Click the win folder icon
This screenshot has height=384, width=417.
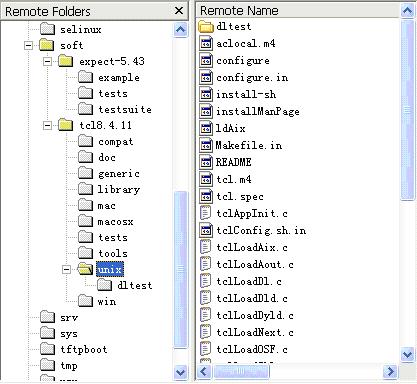click(x=86, y=301)
